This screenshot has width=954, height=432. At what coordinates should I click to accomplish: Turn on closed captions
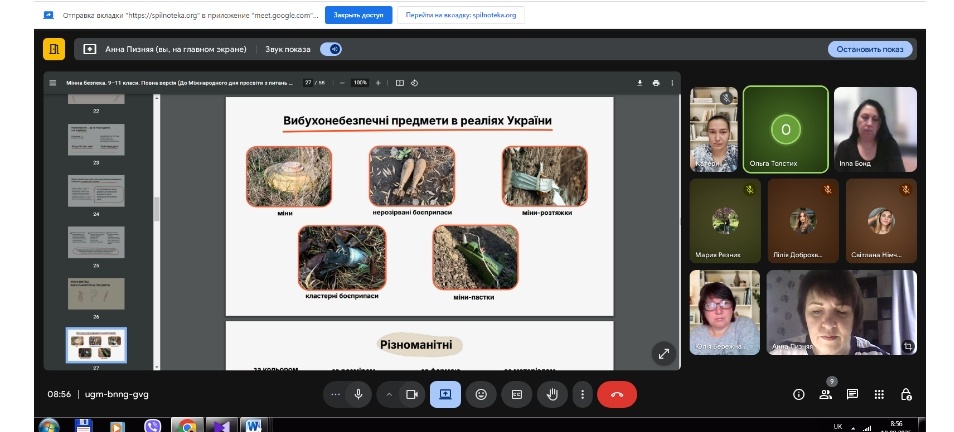(516, 394)
